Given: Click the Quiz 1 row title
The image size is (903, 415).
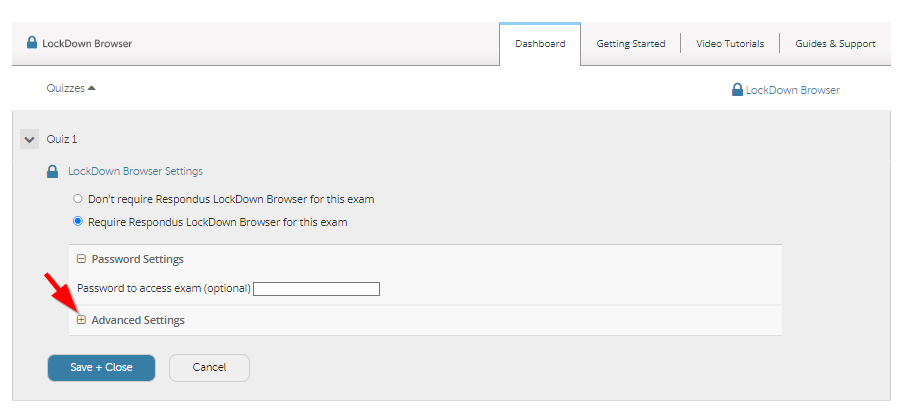Looking at the screenshot, I should (x=62, y=139).
